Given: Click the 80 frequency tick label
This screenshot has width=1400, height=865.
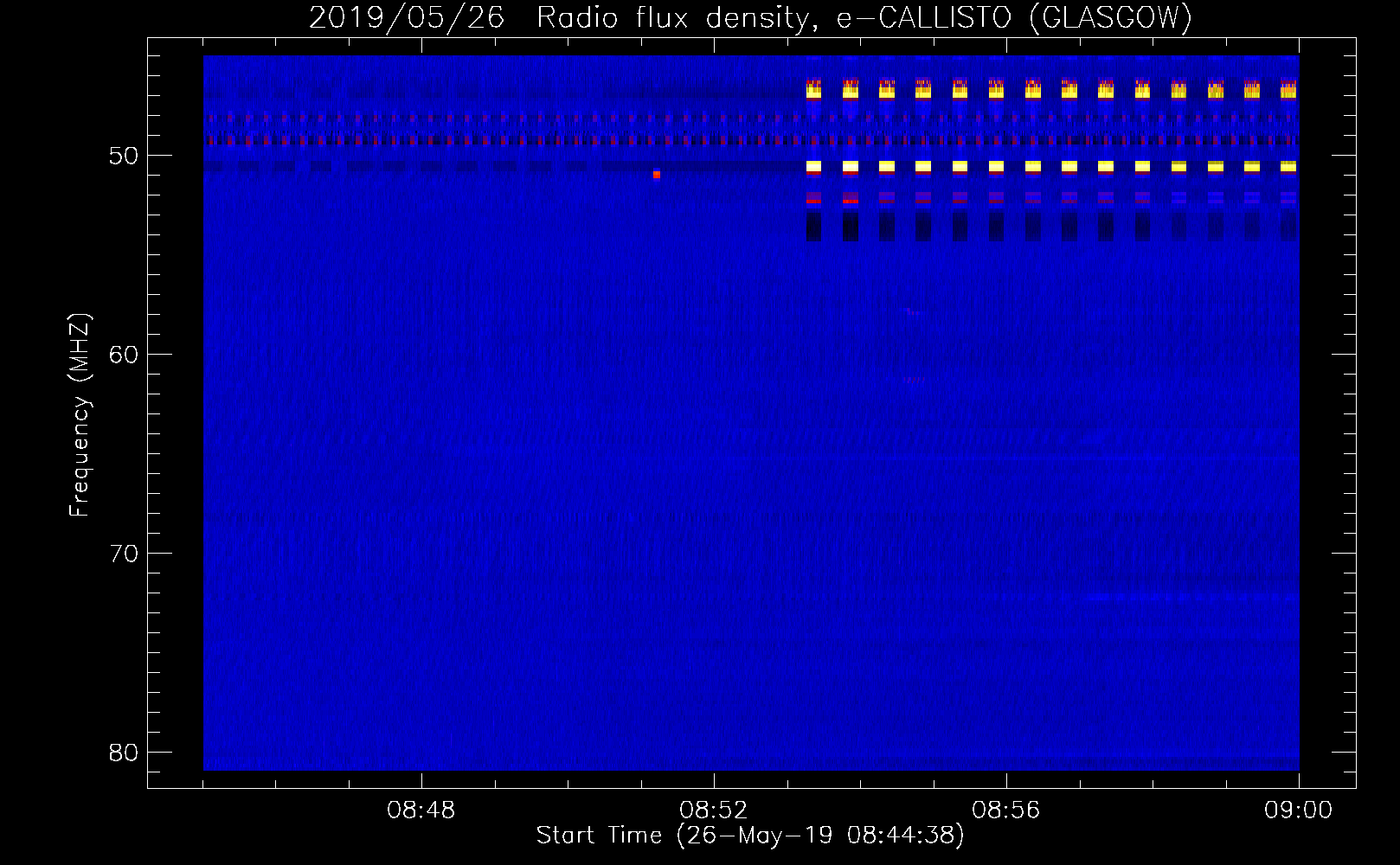Looking at the screenshot, I should click(124, 753).
